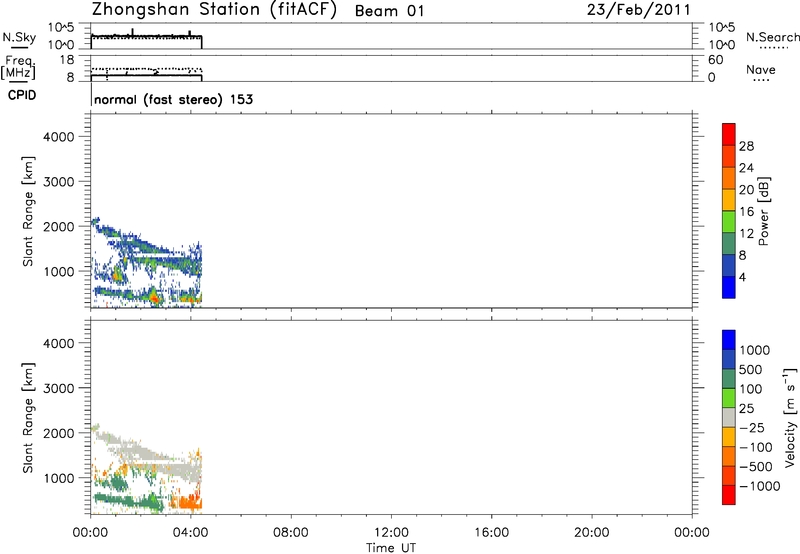Click the "12" power colorbar label

pyautogui.click(x=746, y=234)
